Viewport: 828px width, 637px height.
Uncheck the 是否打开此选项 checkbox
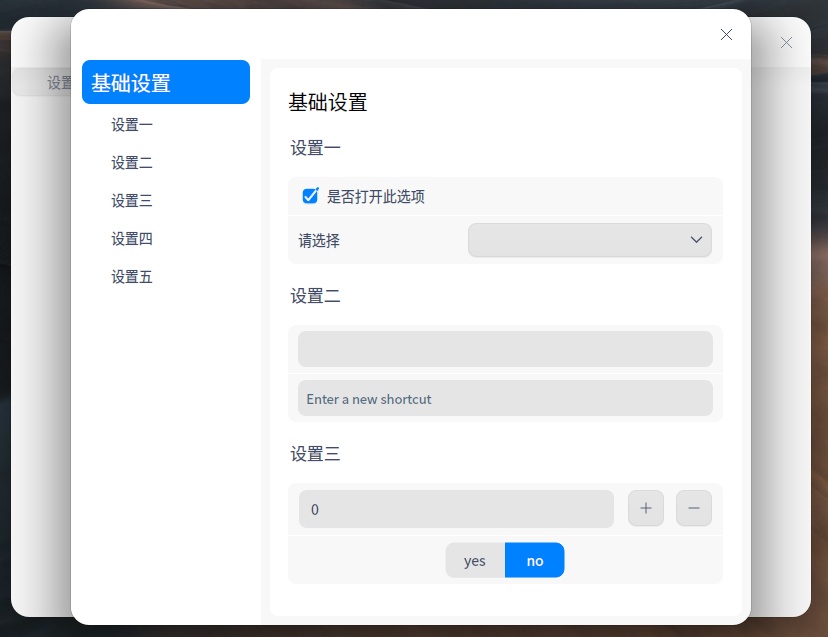(310, 196)
